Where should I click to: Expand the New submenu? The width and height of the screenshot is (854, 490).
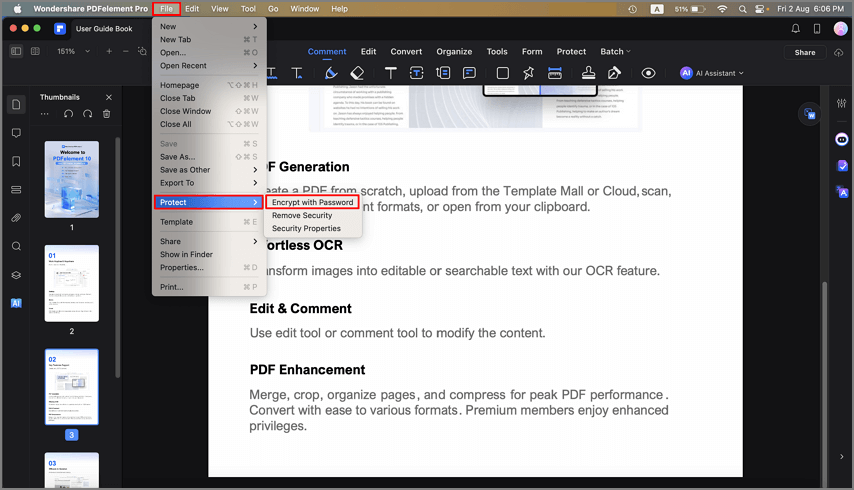pyautogui.click(x=209, y=26)
